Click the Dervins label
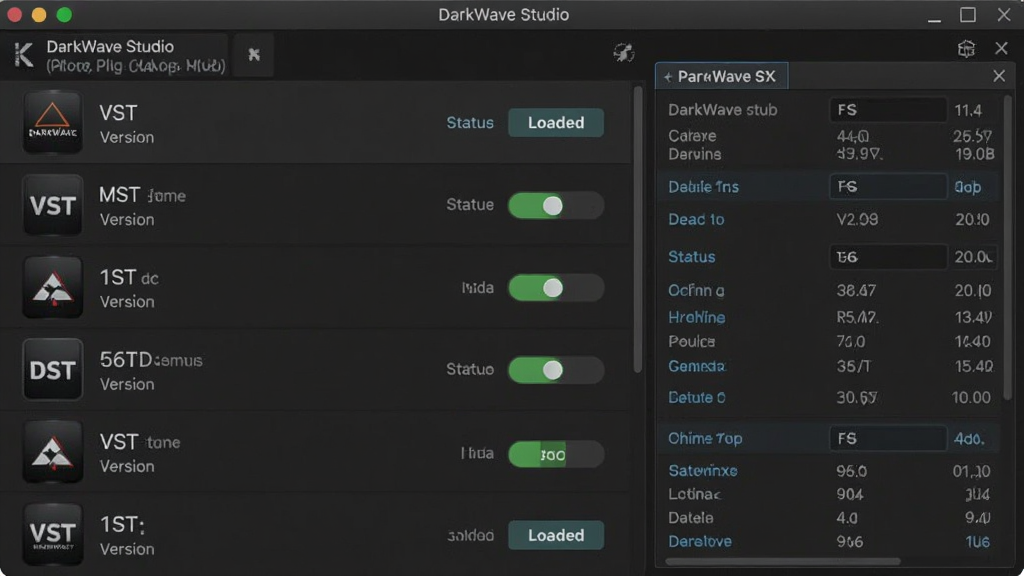The height and width of the screenshot is (576, 1024). point(695,154)
